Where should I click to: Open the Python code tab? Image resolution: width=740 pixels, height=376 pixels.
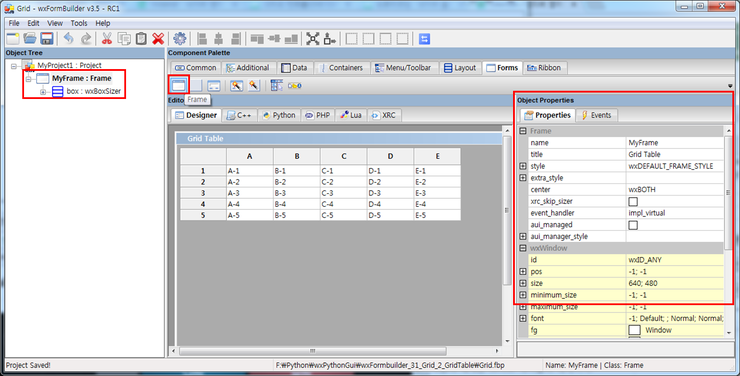coord(279,115)
